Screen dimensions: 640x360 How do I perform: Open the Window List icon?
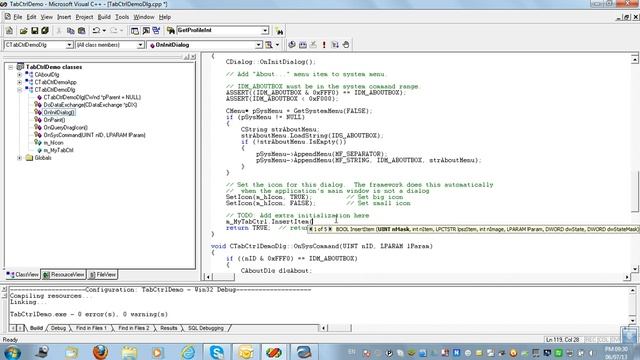(156, 31)
